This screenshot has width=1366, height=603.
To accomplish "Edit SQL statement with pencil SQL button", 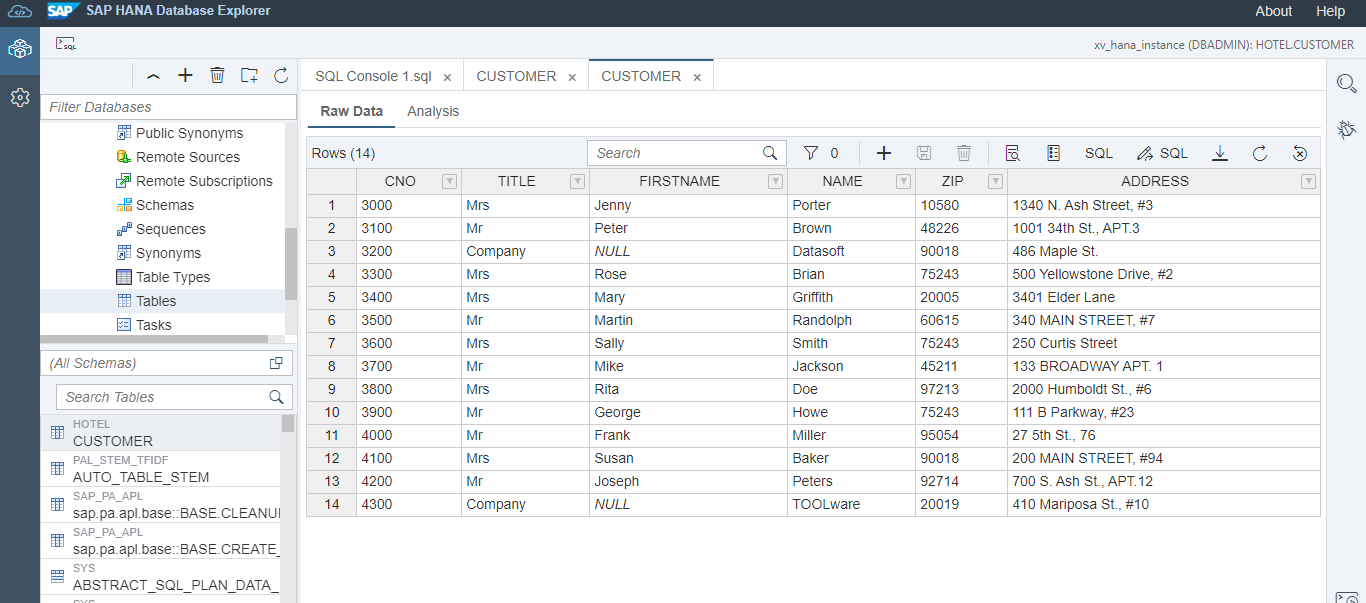I will 1163,153.
